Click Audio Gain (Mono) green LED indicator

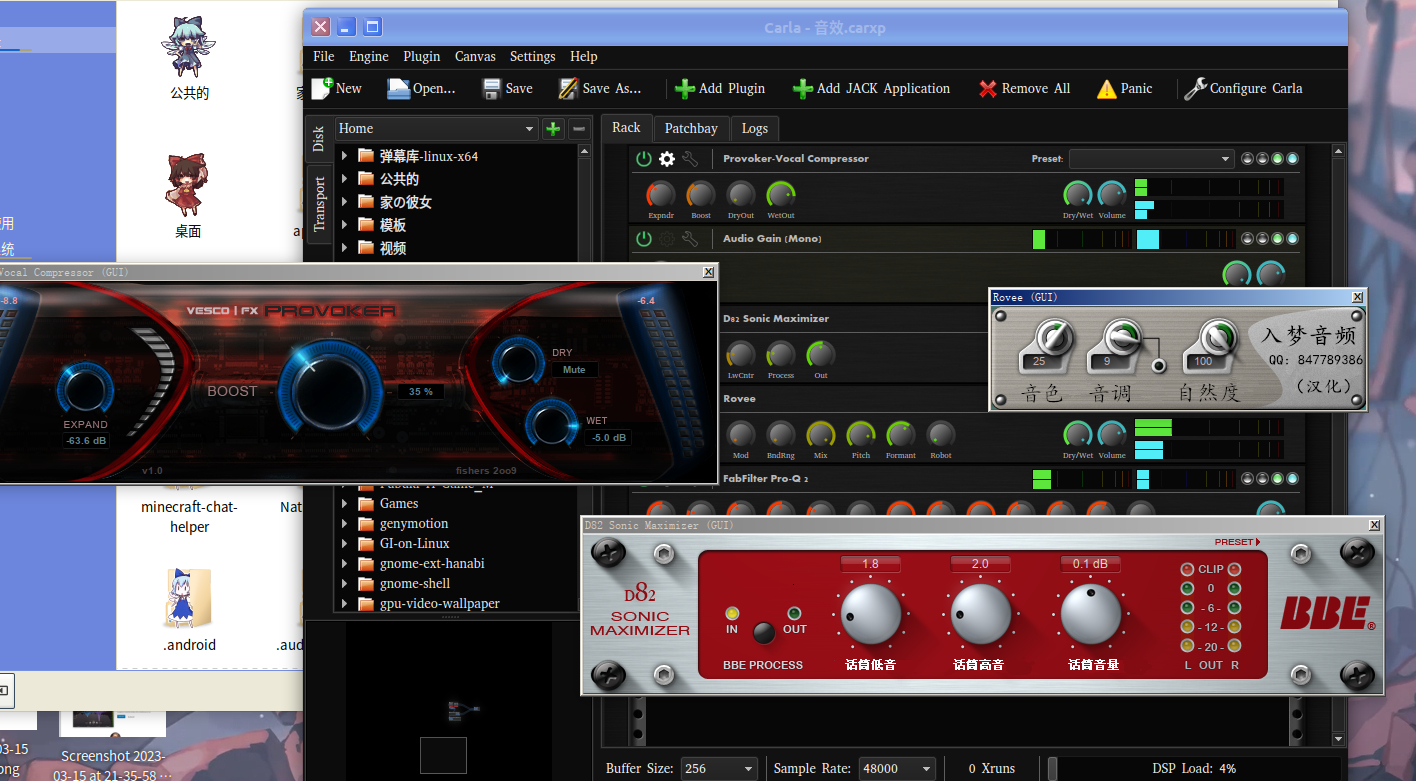point(1278,239)
